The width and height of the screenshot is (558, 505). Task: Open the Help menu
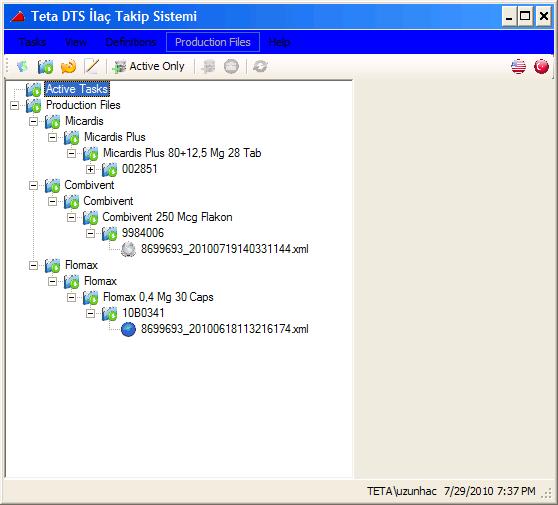click(279, 42)
